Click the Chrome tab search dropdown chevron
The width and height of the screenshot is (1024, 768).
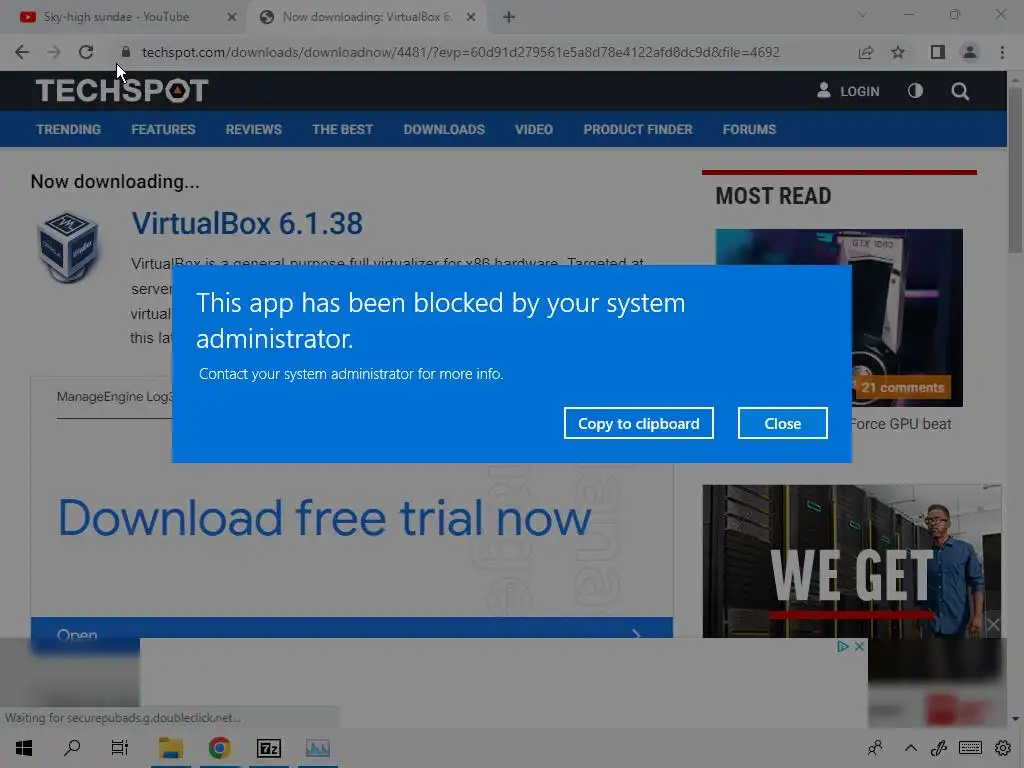862,14
